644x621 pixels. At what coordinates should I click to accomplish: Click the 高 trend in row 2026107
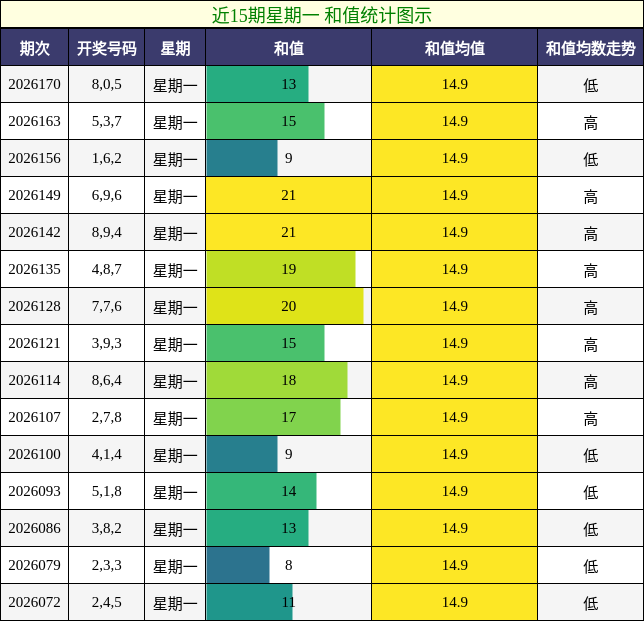(591, 418)
